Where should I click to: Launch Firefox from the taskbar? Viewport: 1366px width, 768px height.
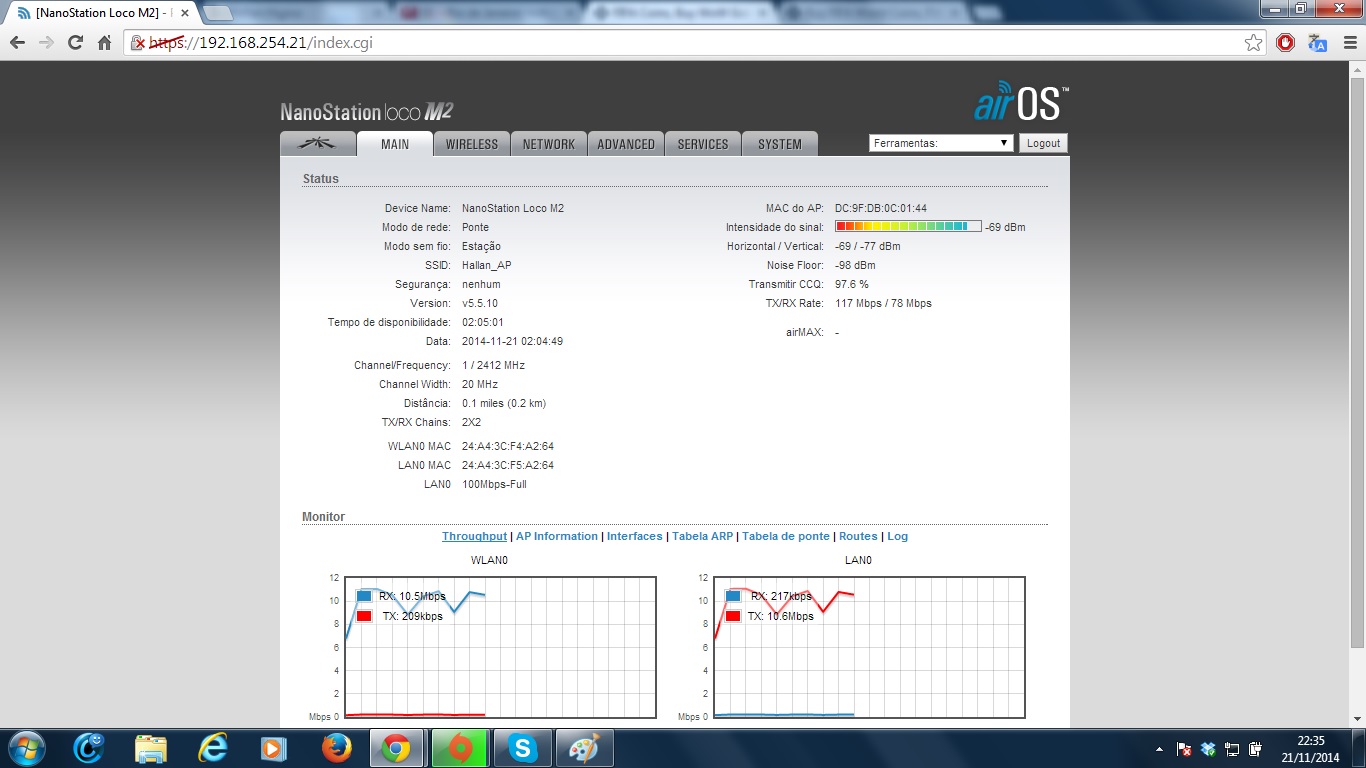pyautogui.click(x=335, y=748)
